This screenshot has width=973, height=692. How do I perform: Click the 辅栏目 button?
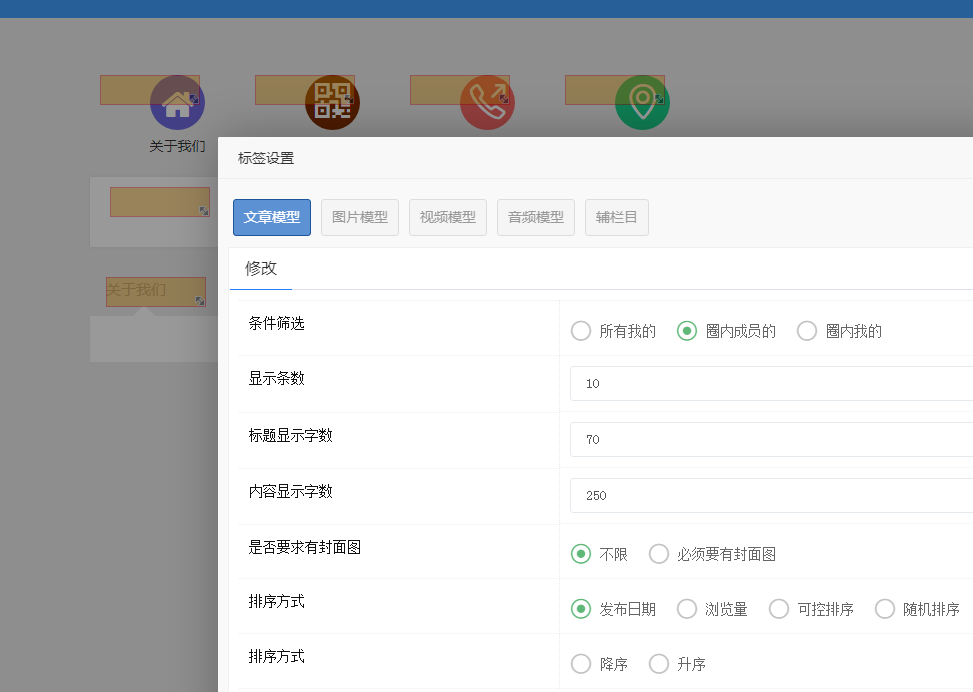(617, 217)
